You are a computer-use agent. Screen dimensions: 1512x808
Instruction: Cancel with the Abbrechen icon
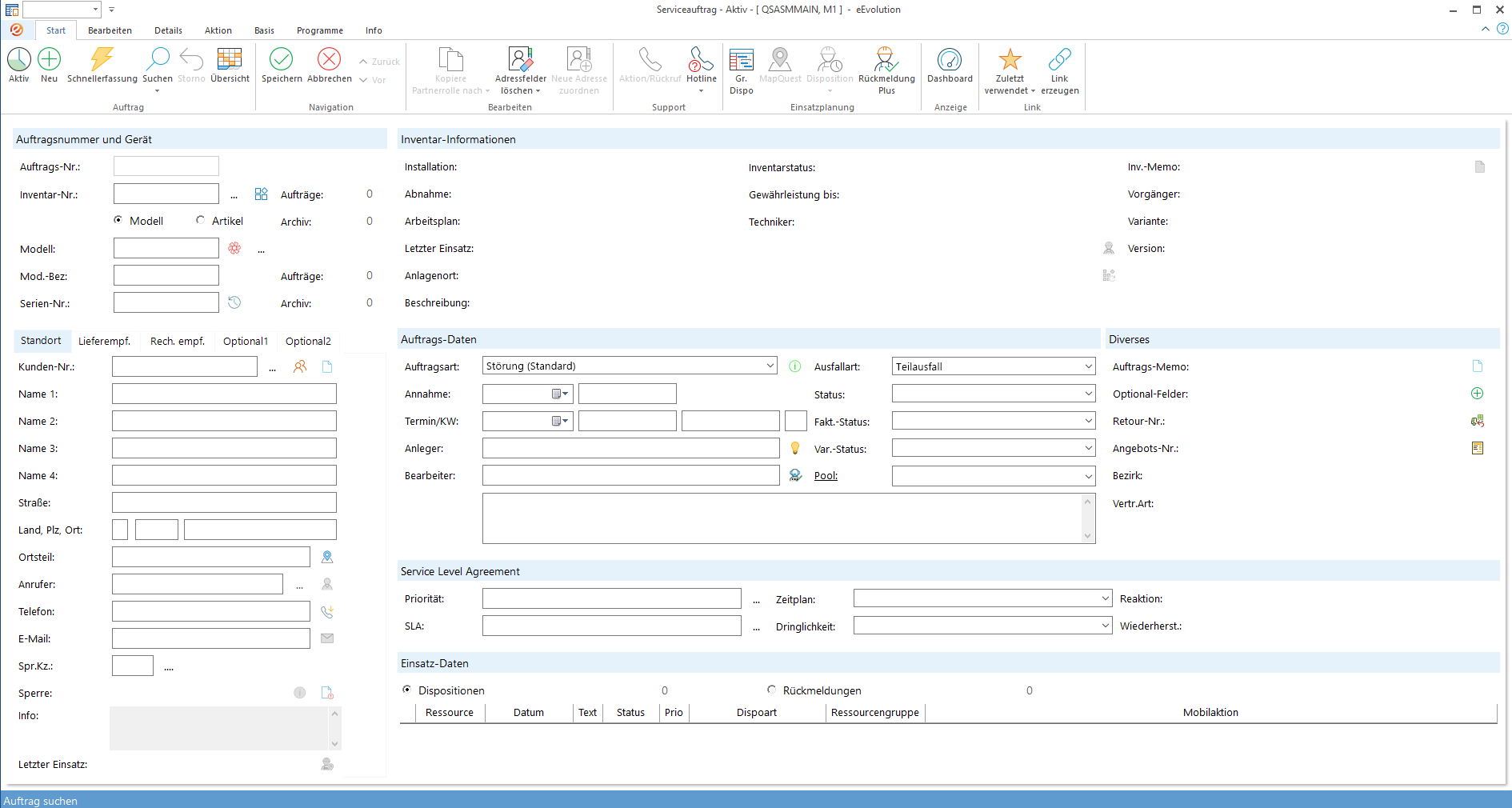[x=329, y=59]
